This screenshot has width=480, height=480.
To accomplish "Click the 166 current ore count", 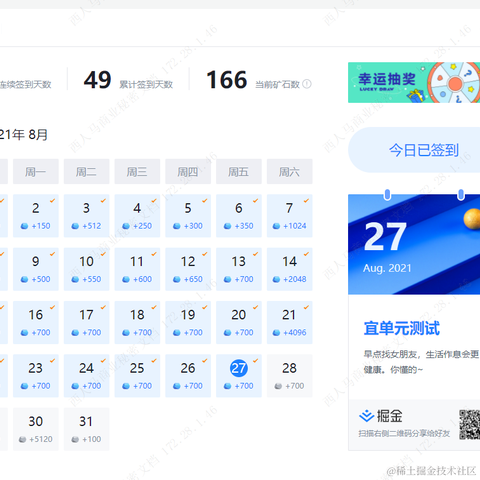I will coord(227,80).
